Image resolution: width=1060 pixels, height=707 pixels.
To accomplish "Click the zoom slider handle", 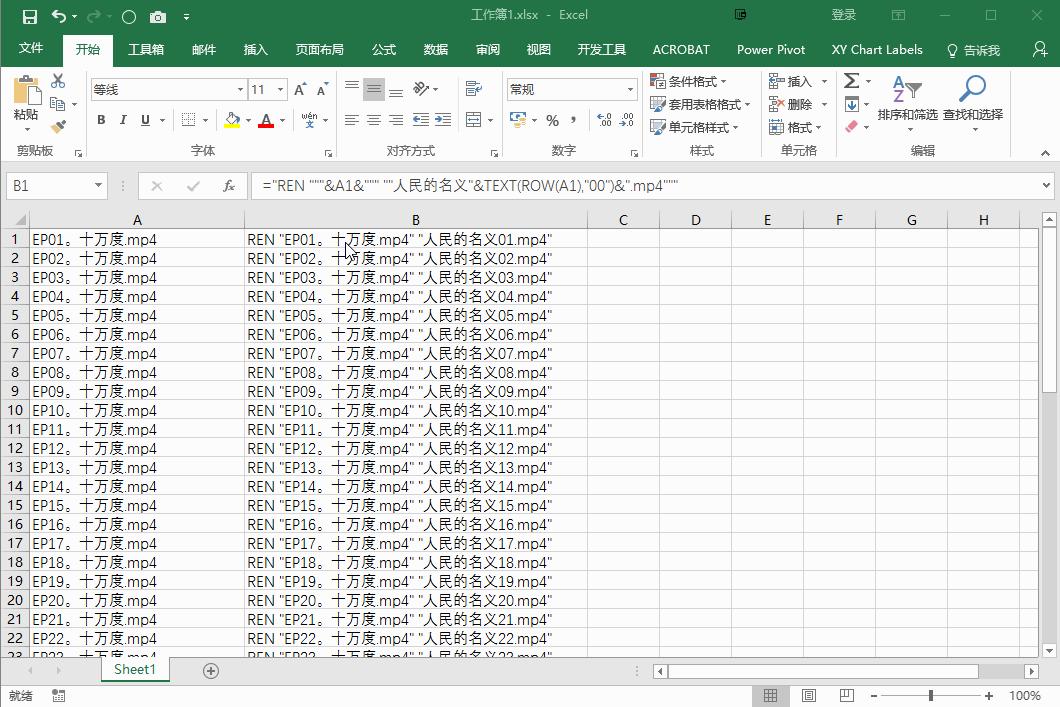I will tap(931, 696).
